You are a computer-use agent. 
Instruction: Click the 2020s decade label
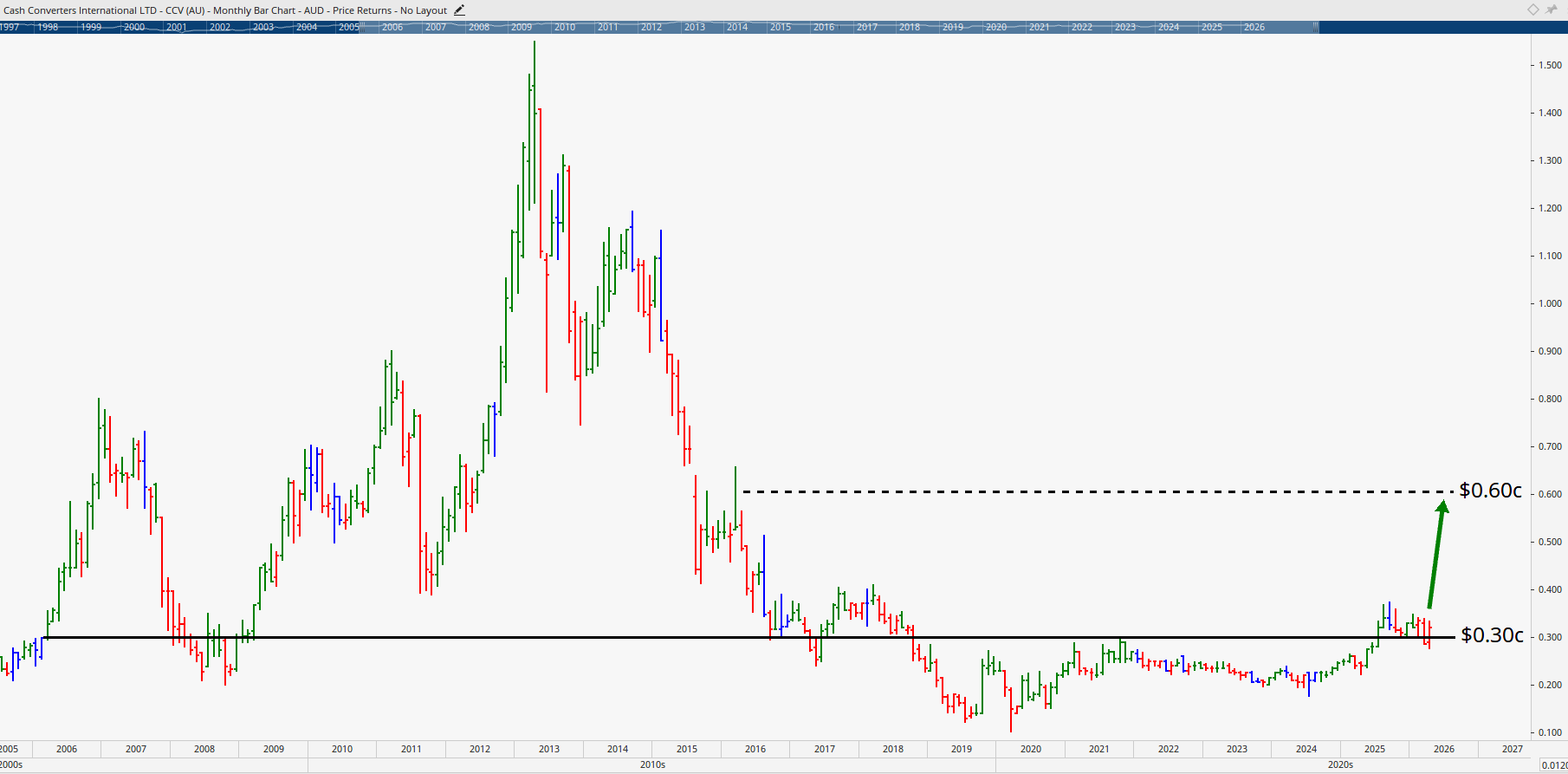click(1340, 764)
